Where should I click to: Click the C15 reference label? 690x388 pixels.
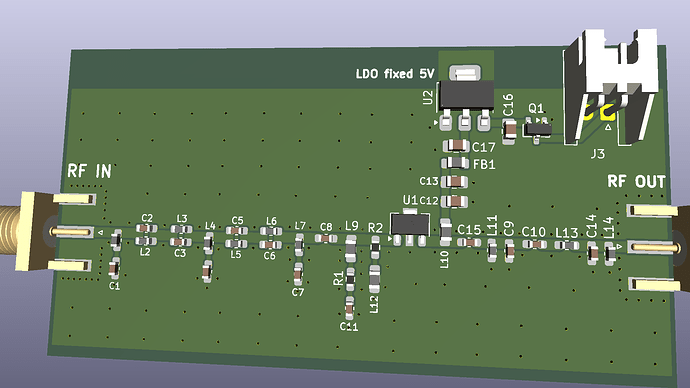click(469, 230)
